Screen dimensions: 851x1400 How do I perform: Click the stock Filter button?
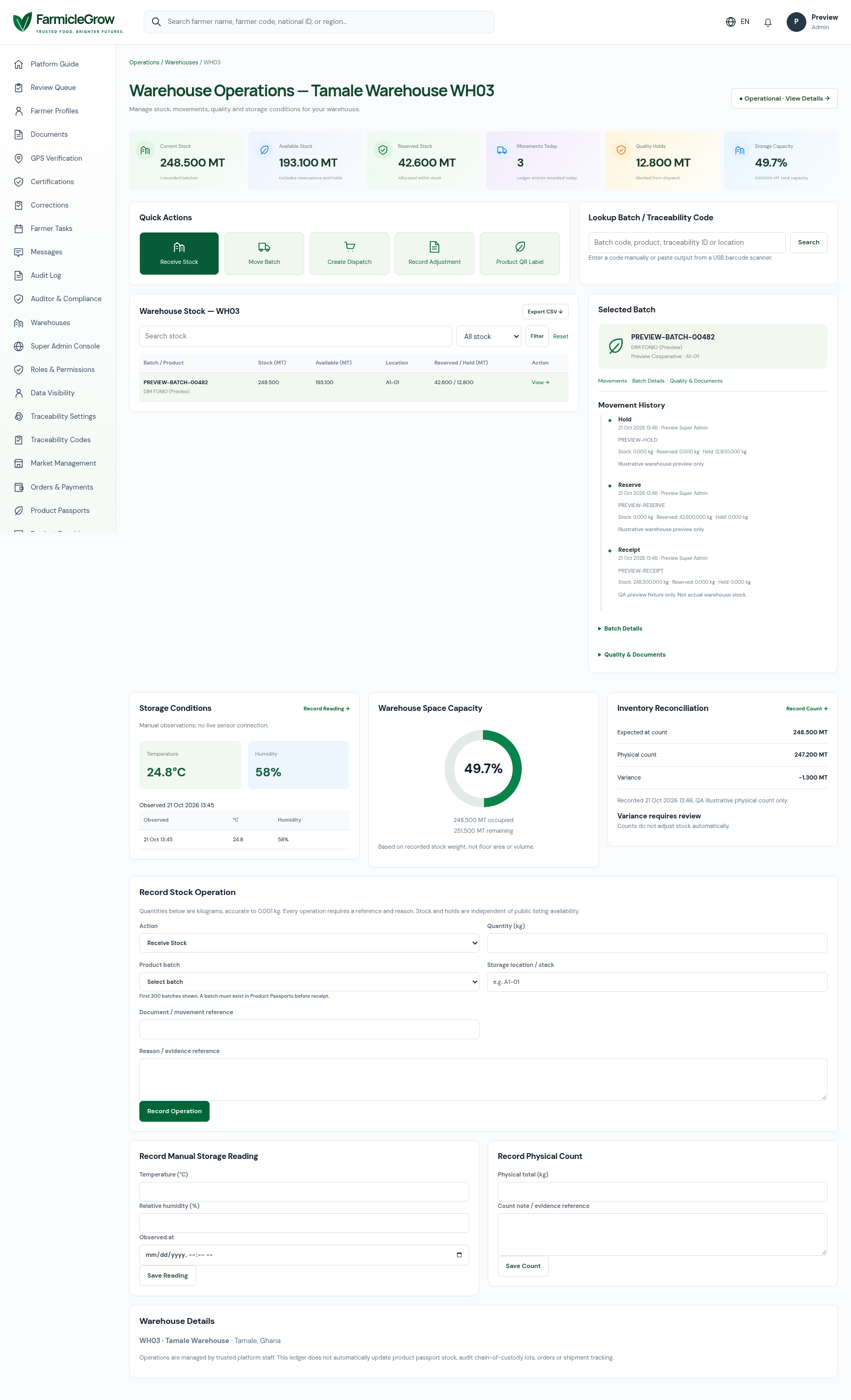point(537,336)
